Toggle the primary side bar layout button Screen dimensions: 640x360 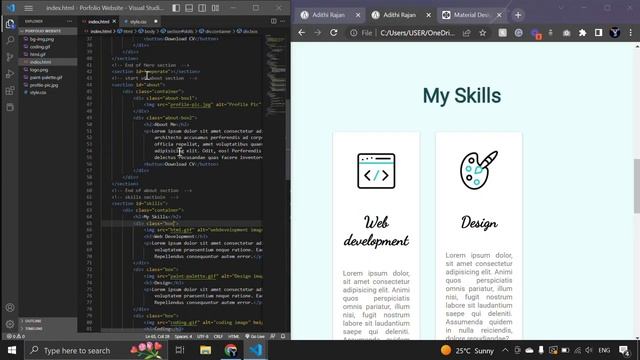click(176, 8)
